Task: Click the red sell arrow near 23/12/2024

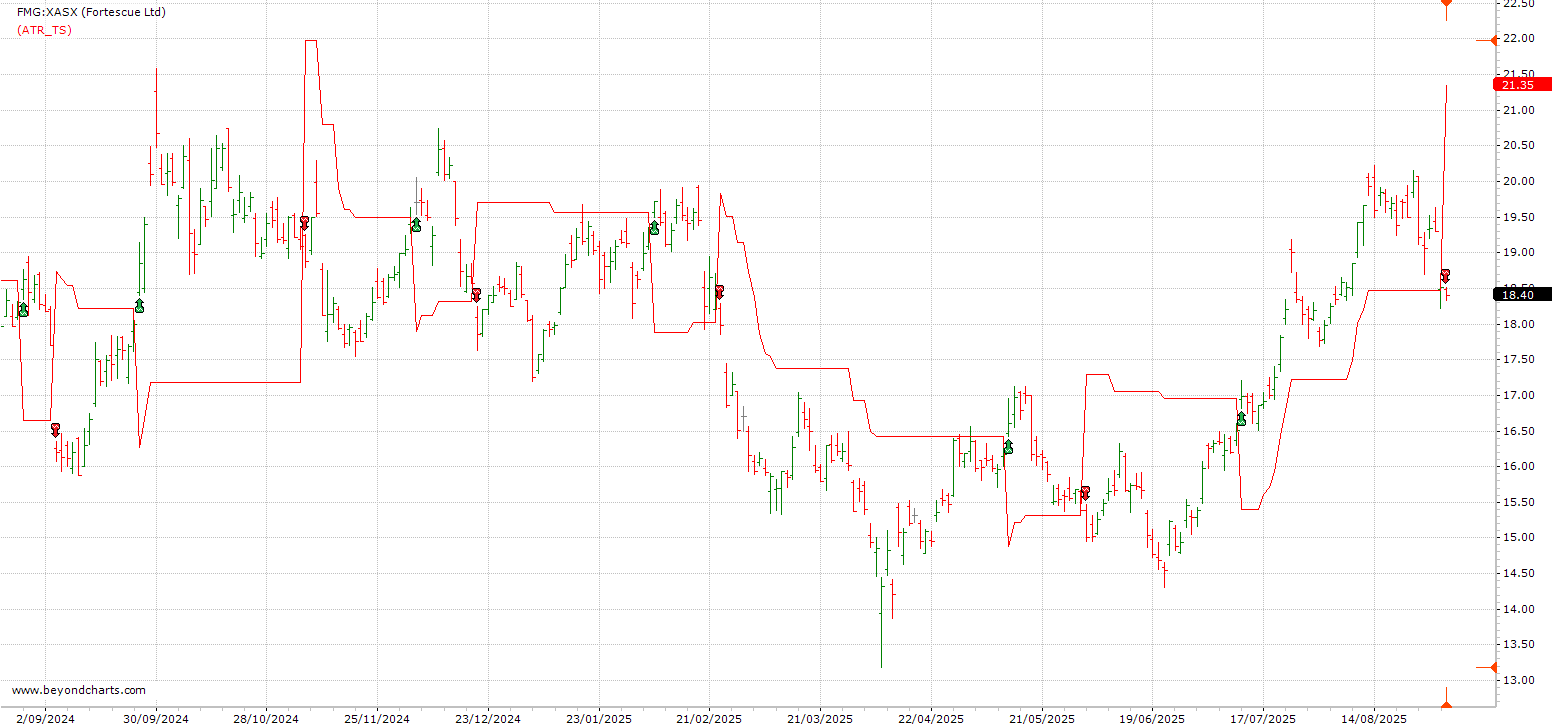Action: pyautogui.click(x=477, y=294)
